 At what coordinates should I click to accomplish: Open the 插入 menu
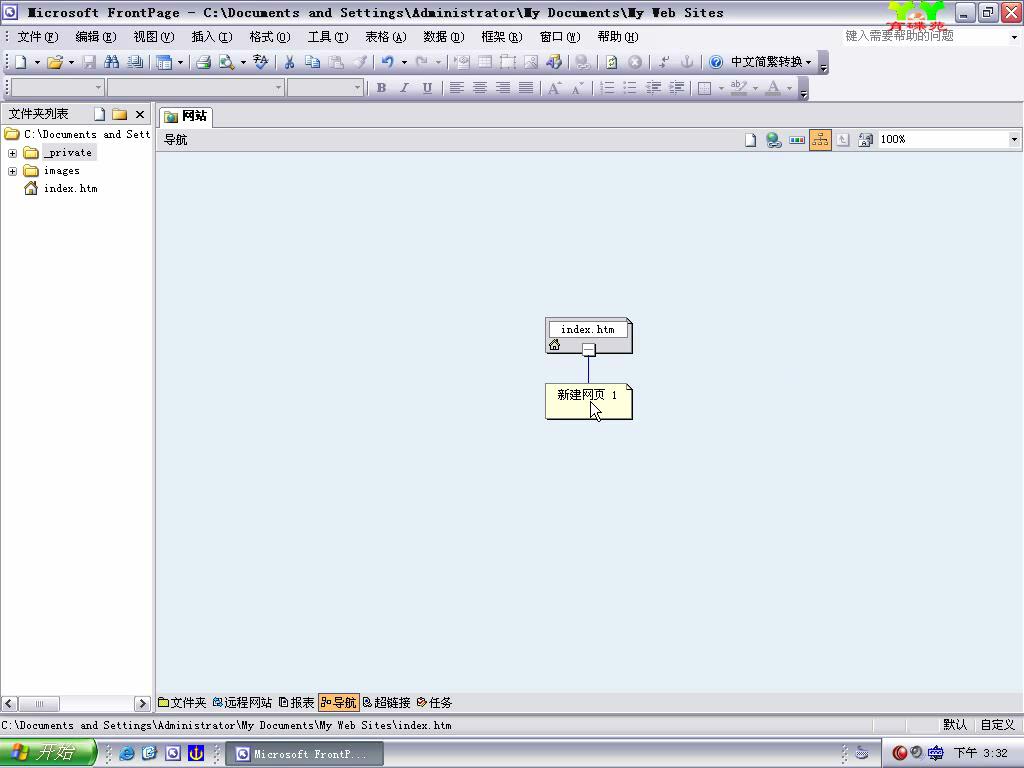pos(212,37)
